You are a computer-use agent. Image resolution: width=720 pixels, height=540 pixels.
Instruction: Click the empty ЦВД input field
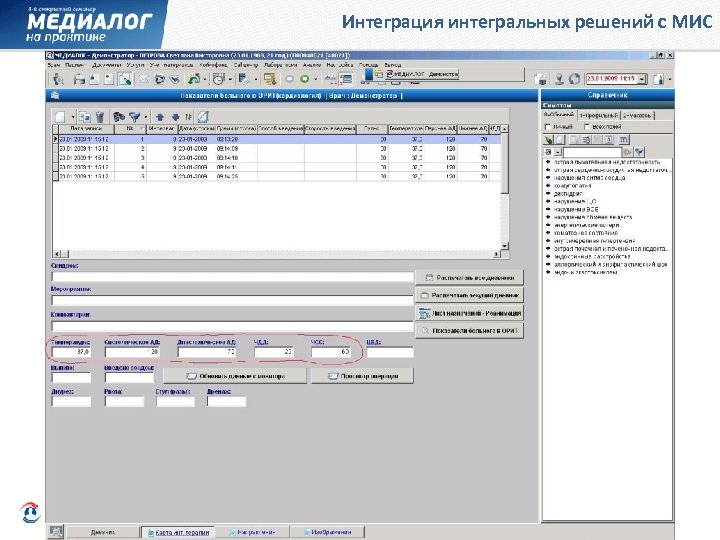coord(390,352)
